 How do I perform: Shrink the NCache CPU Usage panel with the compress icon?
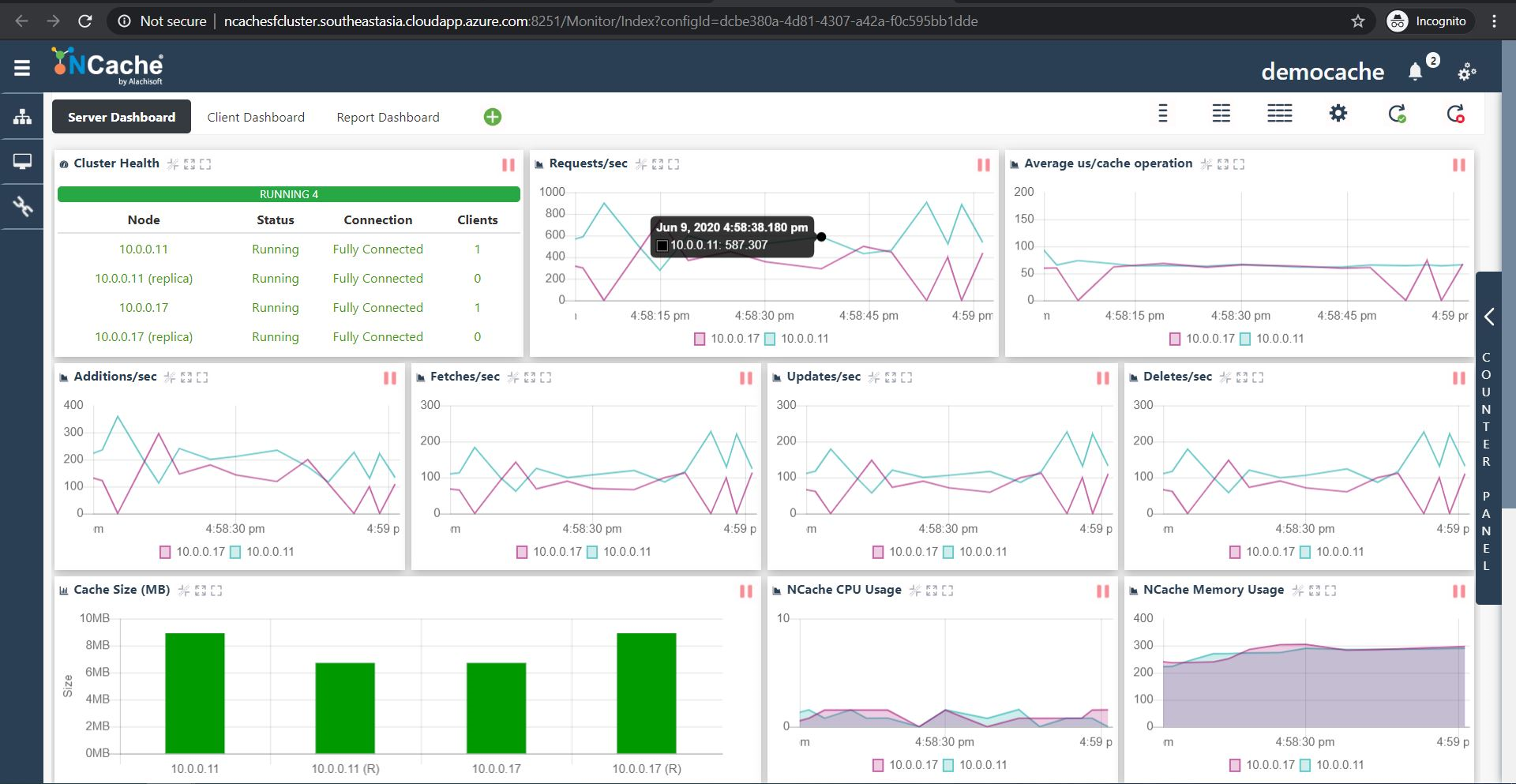pyautogui.click(x=915, y=591)
